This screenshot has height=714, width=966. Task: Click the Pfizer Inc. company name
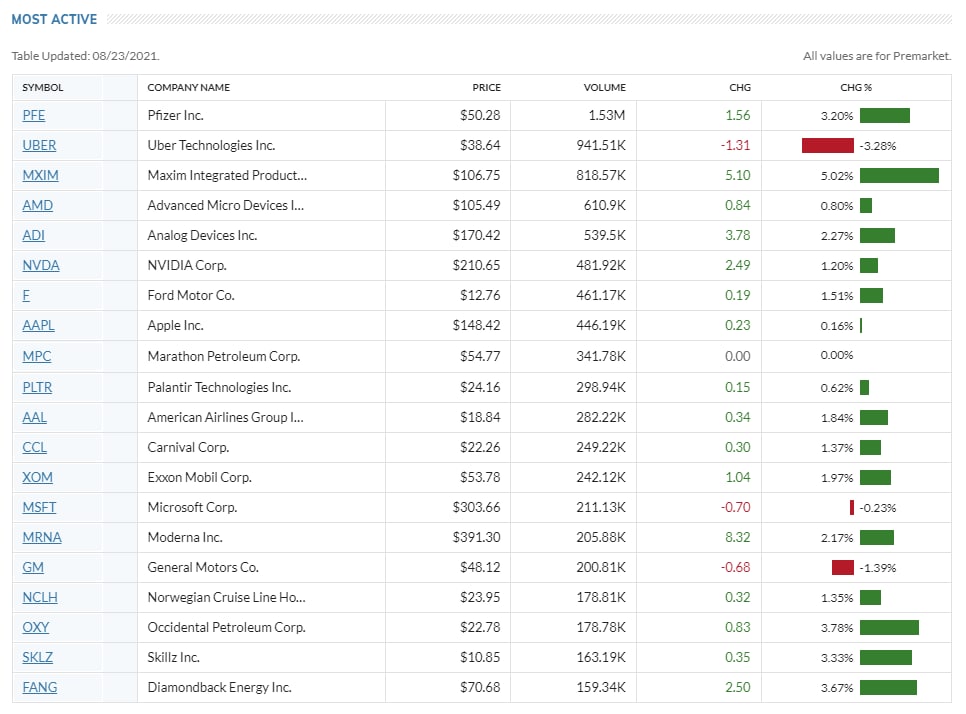(x=176, y=115)
